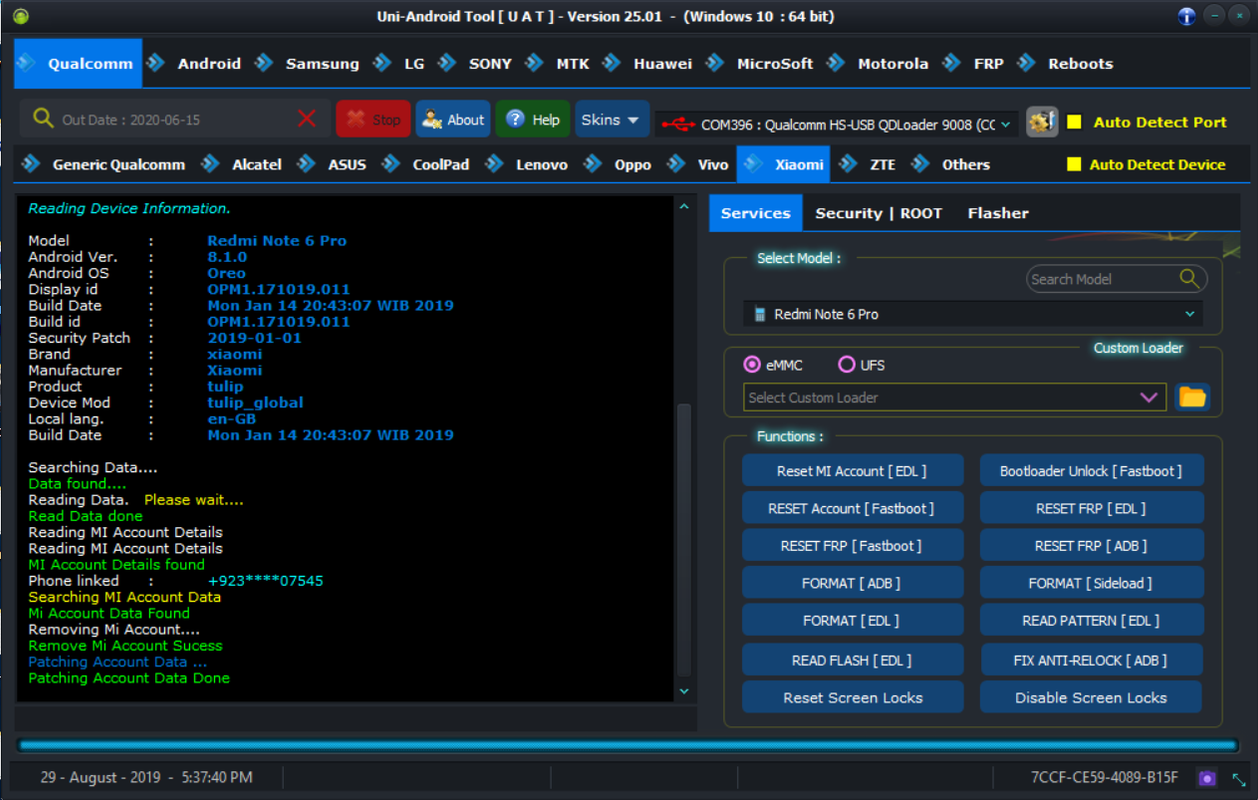The height and width of the screenshot is (800, 1258).
Task: Select the Xiaomi sub-tab
Action: click(x=785, y=164)
